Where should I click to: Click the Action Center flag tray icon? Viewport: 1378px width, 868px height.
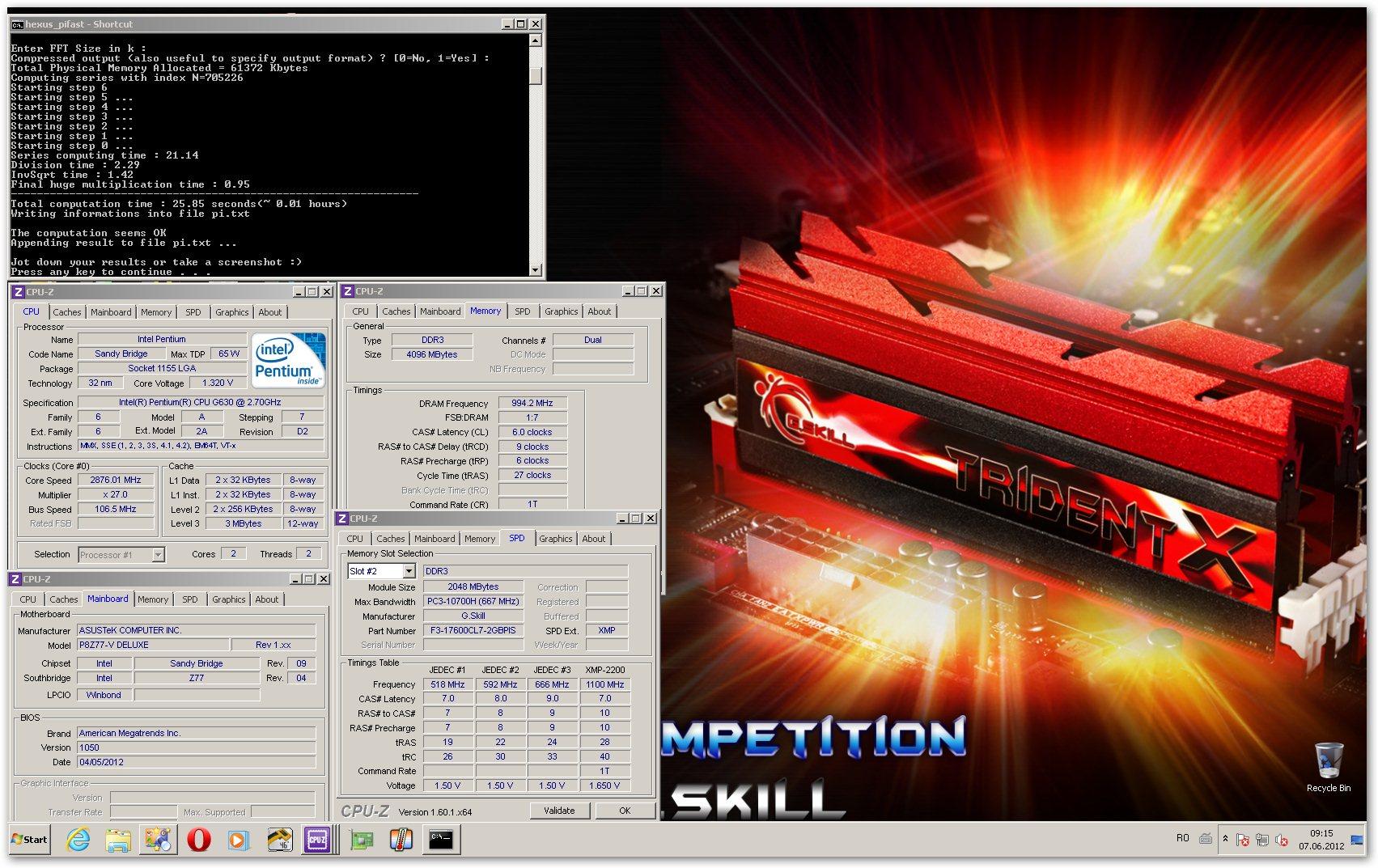[x=1243, y=840]
